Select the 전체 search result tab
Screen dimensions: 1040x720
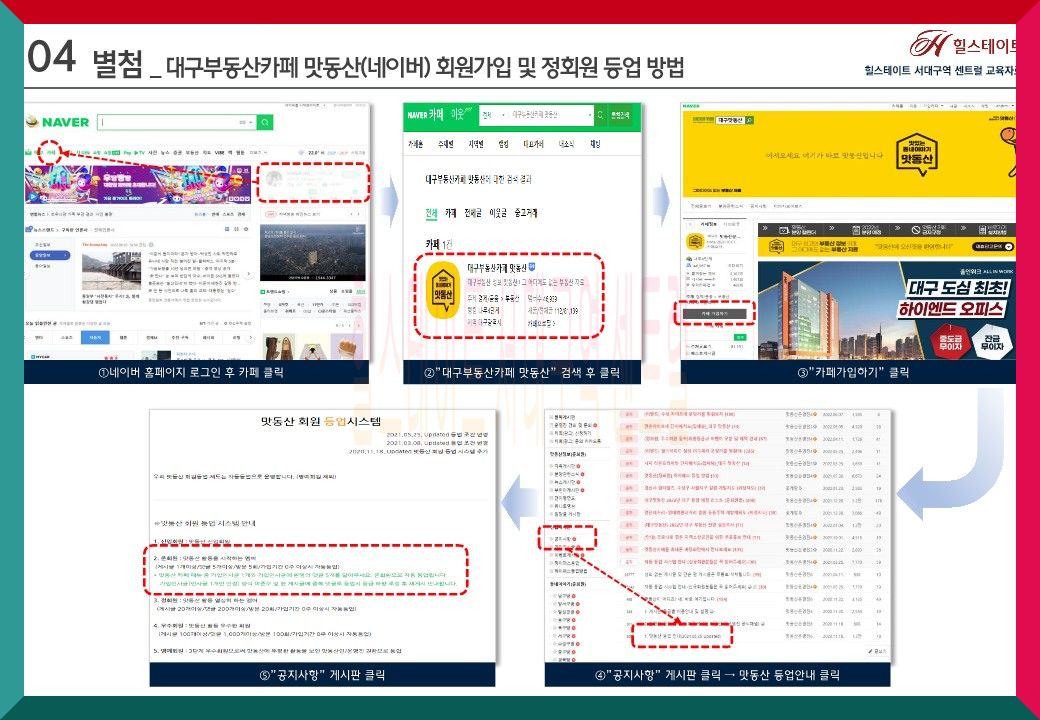point(431,213)
